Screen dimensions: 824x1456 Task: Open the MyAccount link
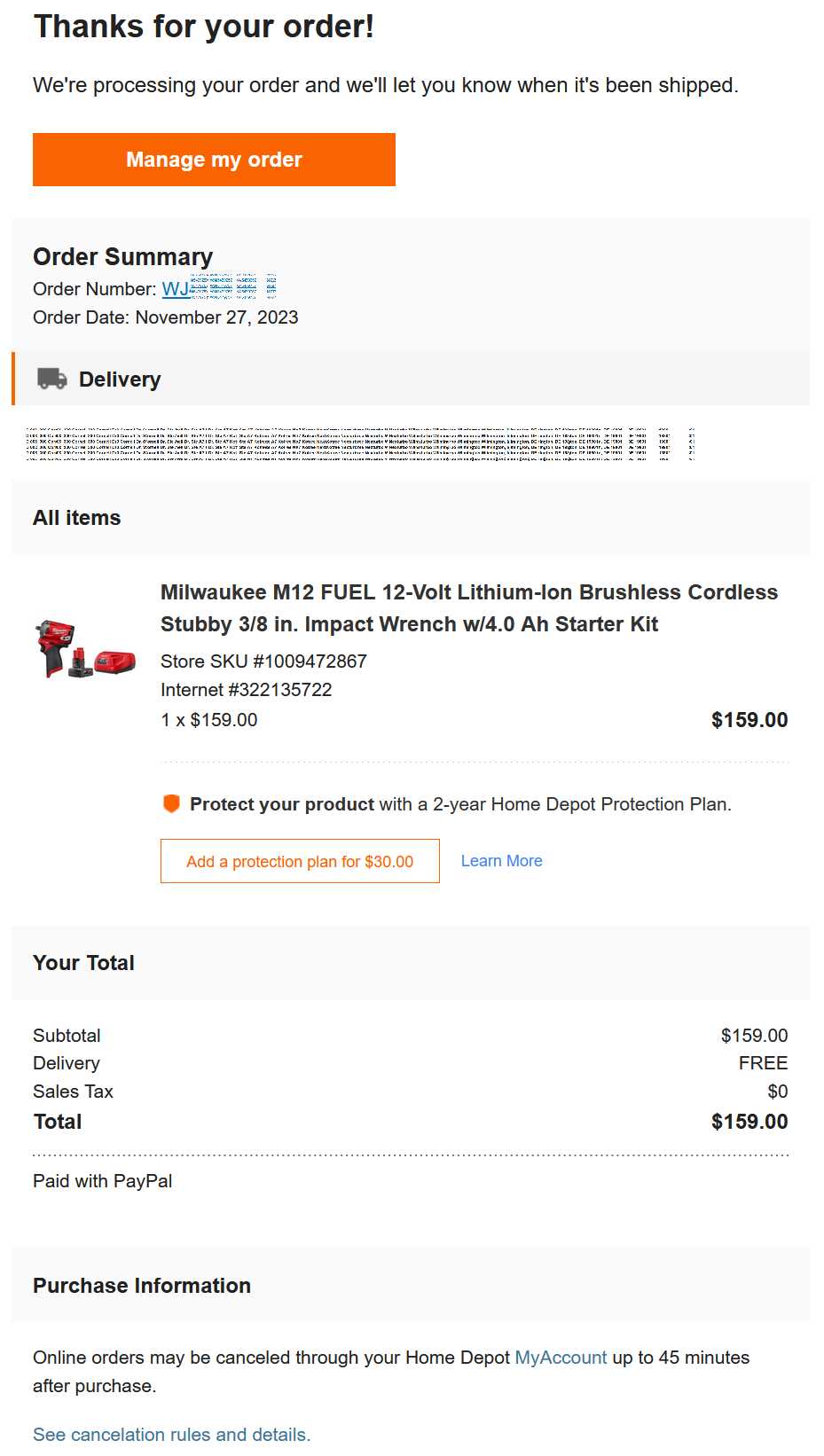561,1358
